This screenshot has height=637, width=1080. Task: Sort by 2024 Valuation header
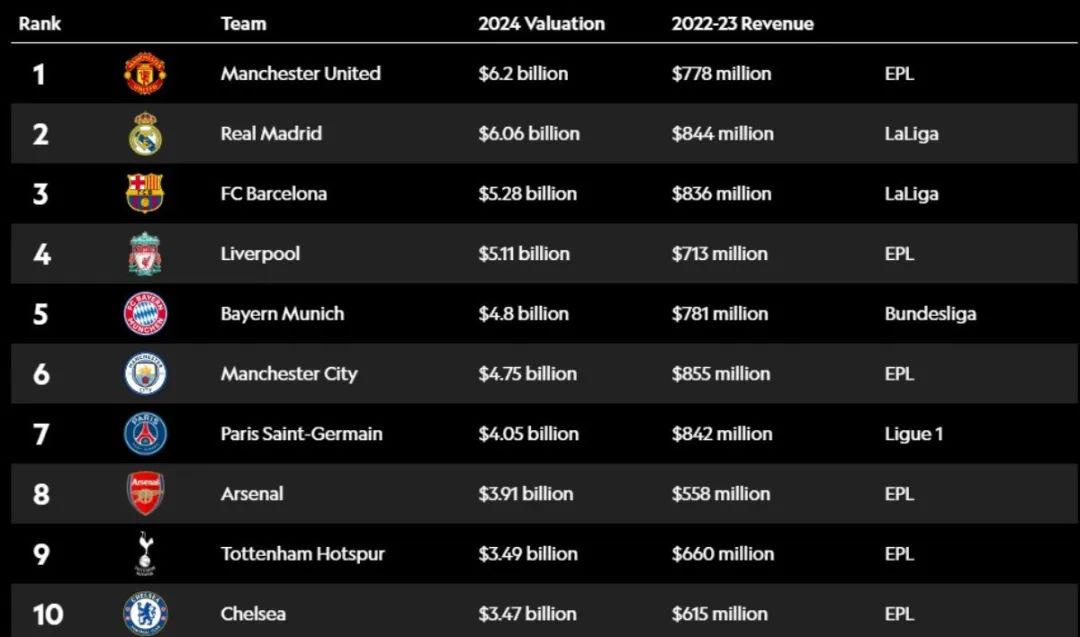541,23
